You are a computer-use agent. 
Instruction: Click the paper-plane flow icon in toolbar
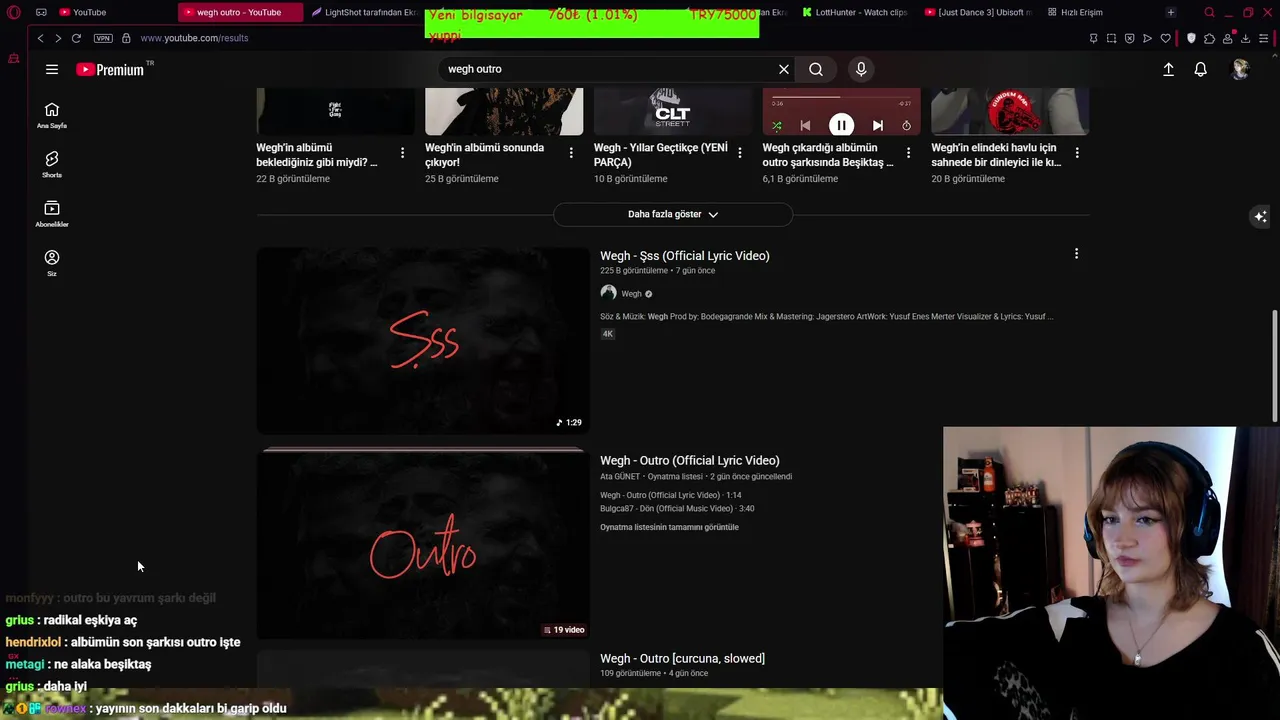[1147, 38]
